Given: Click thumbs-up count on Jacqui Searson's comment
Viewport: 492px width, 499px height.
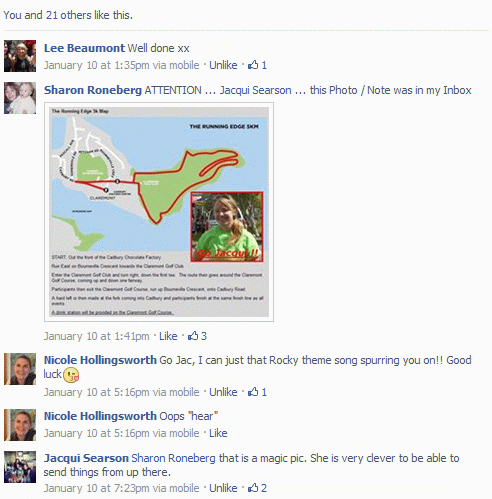Looking at the screenshot, I should click(264, 488).
